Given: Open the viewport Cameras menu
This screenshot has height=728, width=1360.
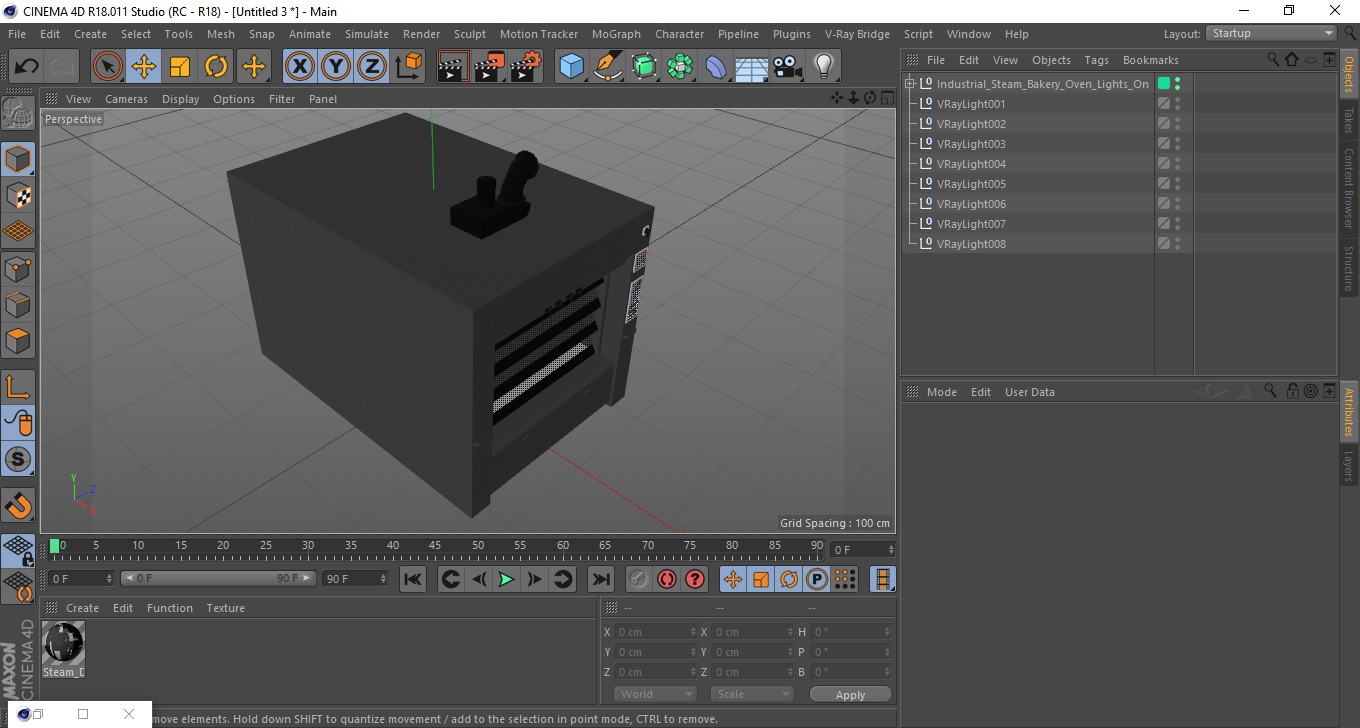Looking at the screenshot, I should pyautogui.click(x=126, y=99).
